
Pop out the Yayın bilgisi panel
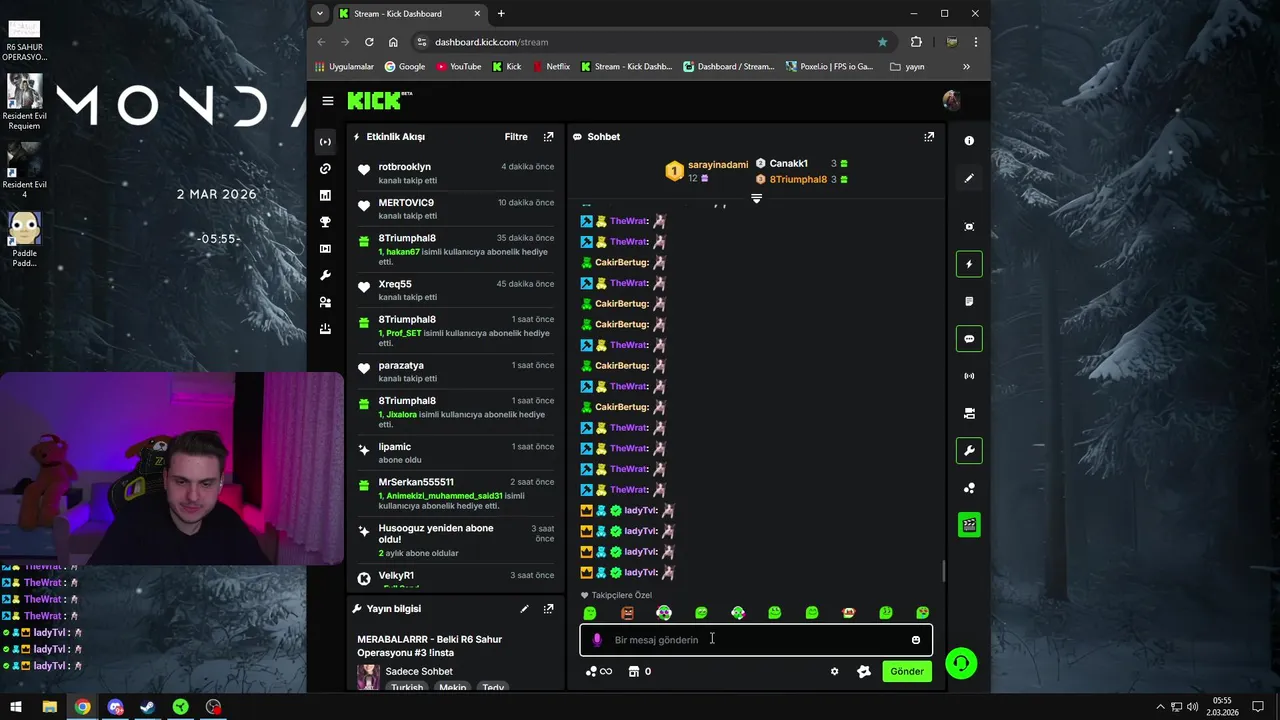[548, 609]
